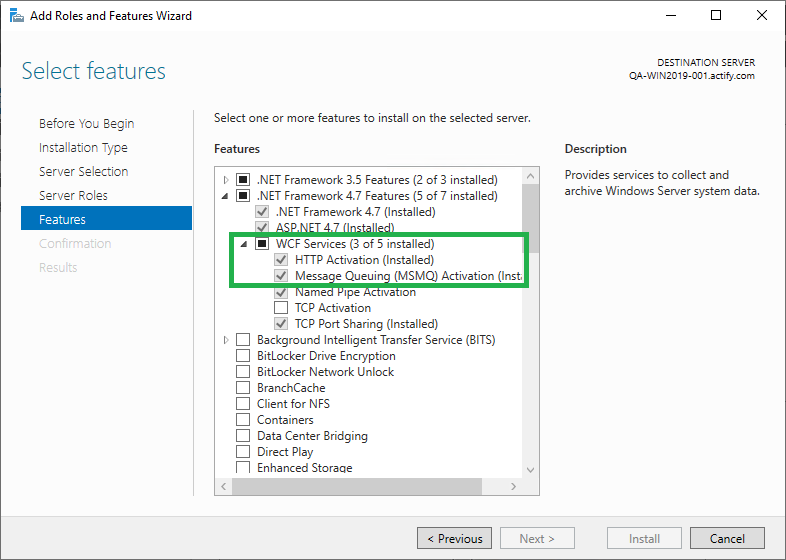Tick the TCP Activation checkbox
Viewport: 786px width, 560px height.
(281, 308)
